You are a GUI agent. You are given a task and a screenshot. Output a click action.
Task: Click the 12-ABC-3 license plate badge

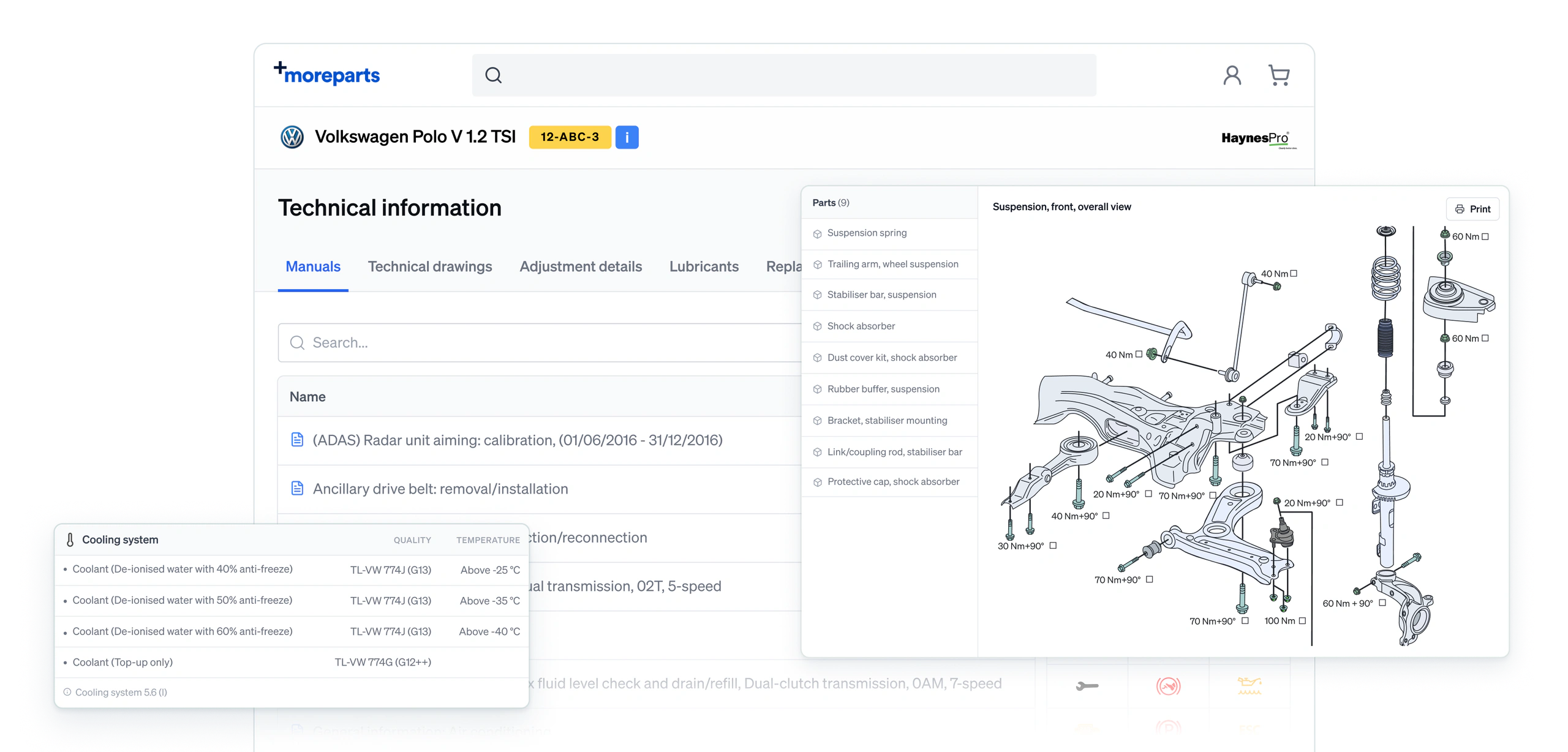pyautogui.click(x=570, y=137)
